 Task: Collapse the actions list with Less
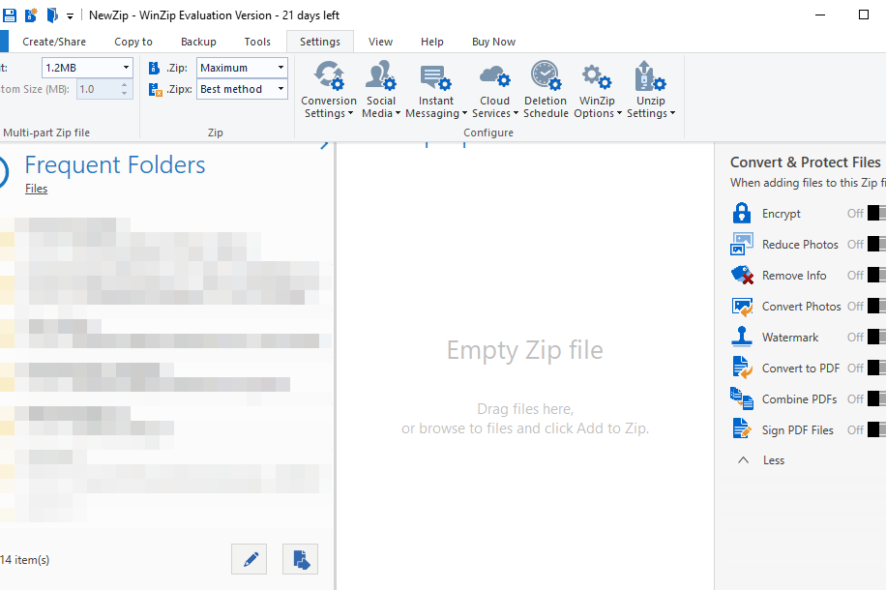tap(761, 460)
